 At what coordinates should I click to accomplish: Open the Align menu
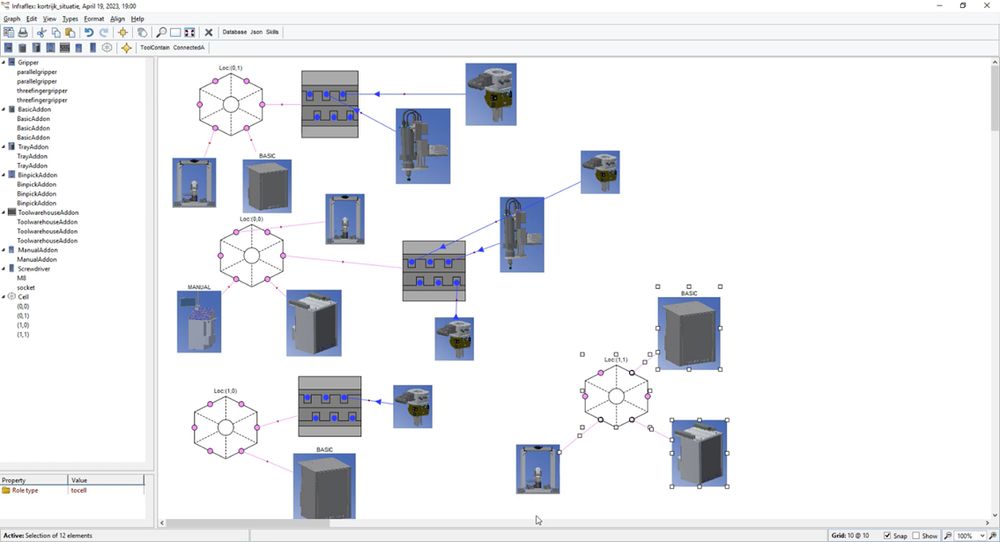tap(117, 18)
